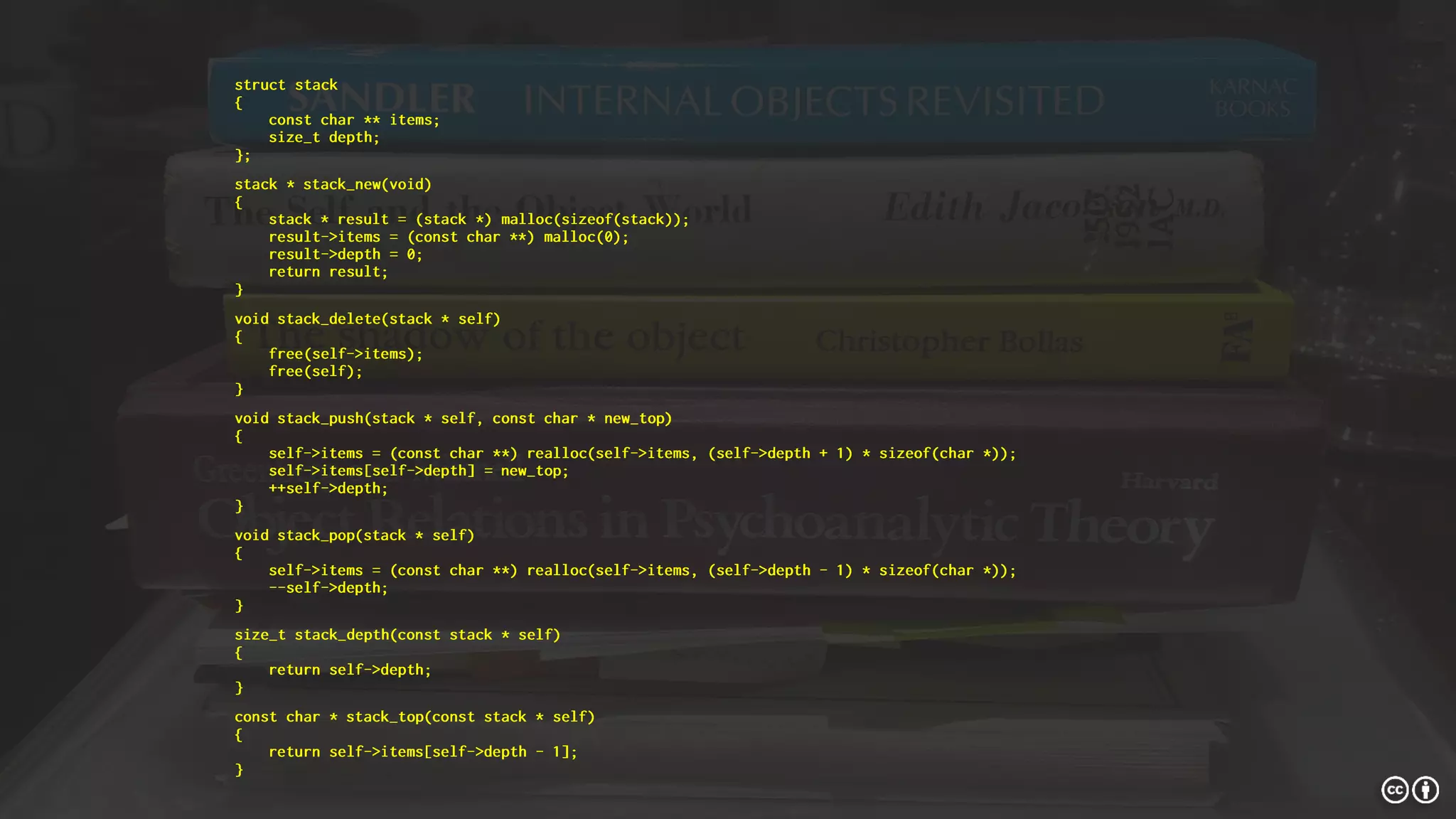Click the 'const char ** items;' line

click(x=353, y=120)
